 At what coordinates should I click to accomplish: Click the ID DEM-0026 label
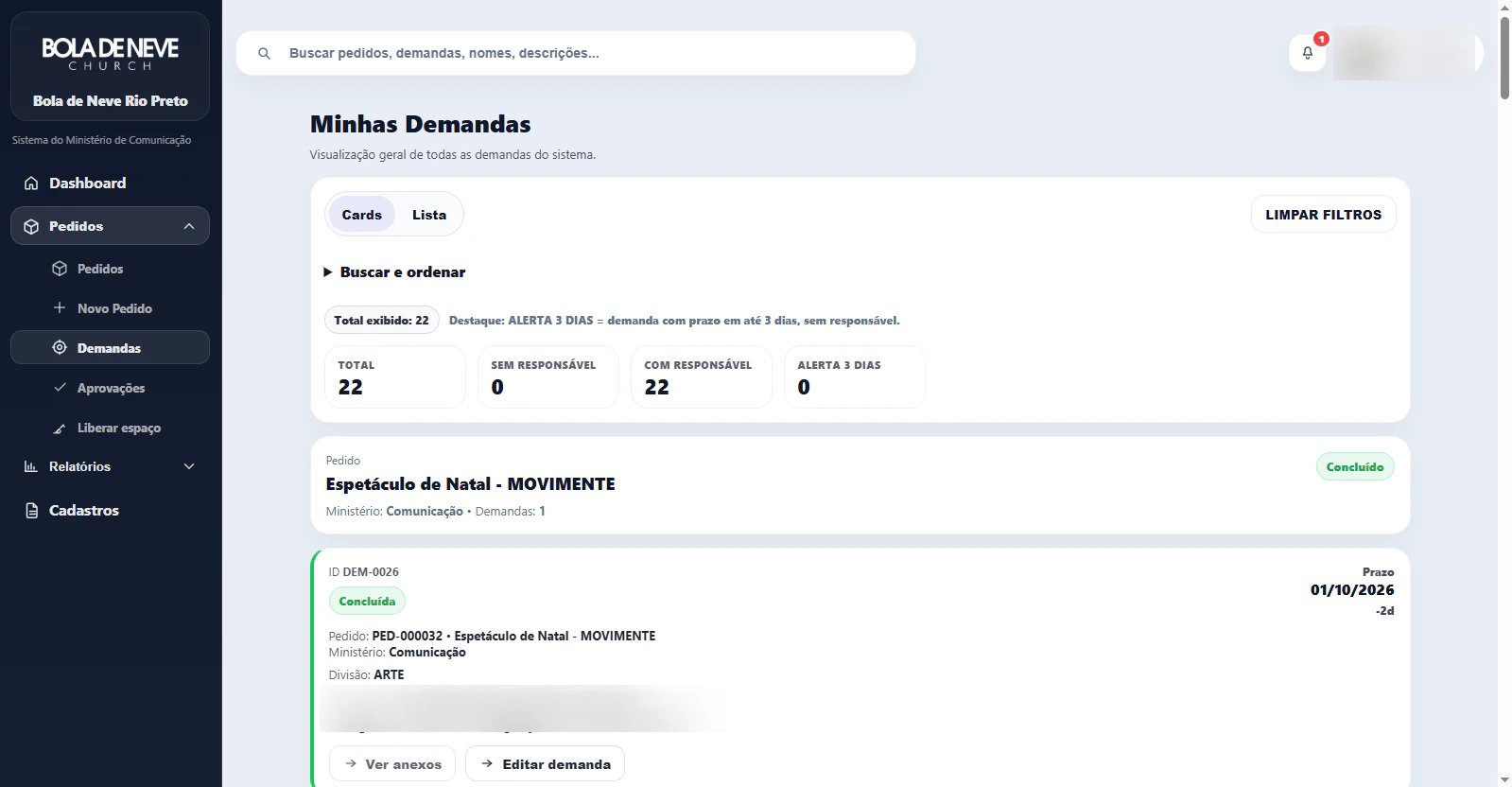pos(363,572)
